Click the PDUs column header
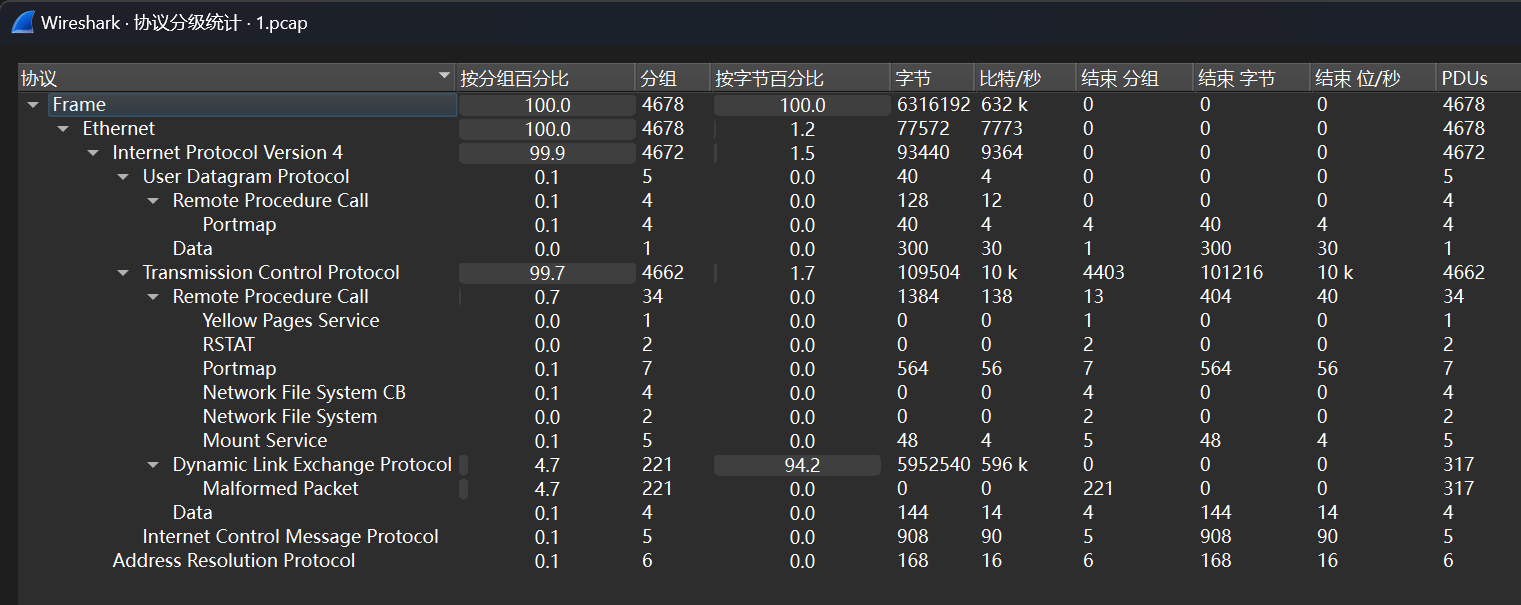Viewport: 1521px width, 605px height. 1464,78
